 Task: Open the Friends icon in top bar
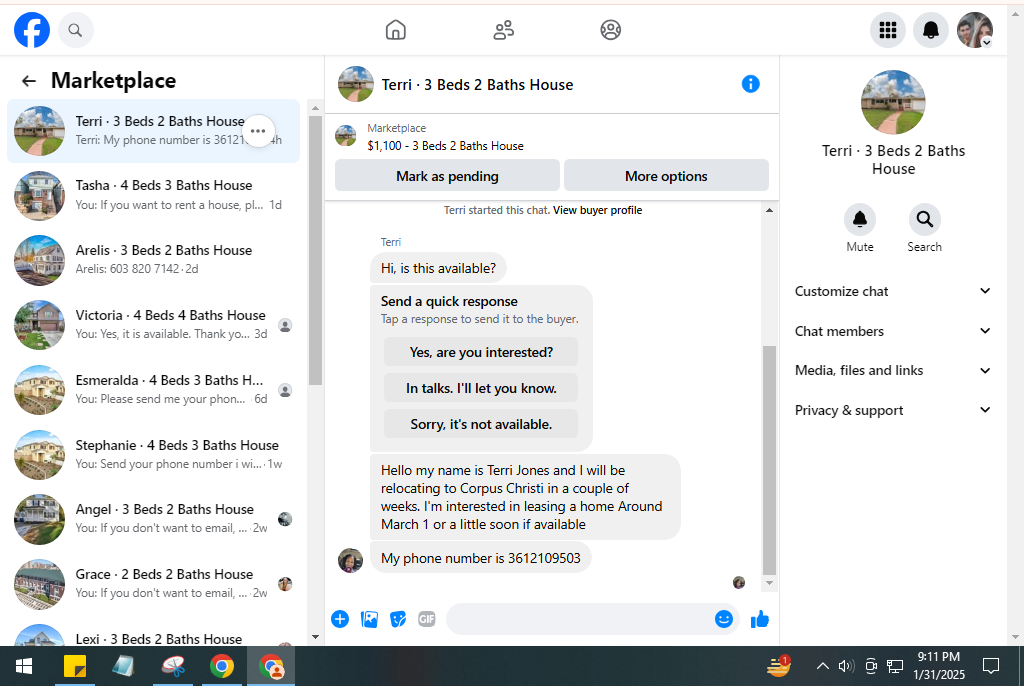[x=504, y=30]
